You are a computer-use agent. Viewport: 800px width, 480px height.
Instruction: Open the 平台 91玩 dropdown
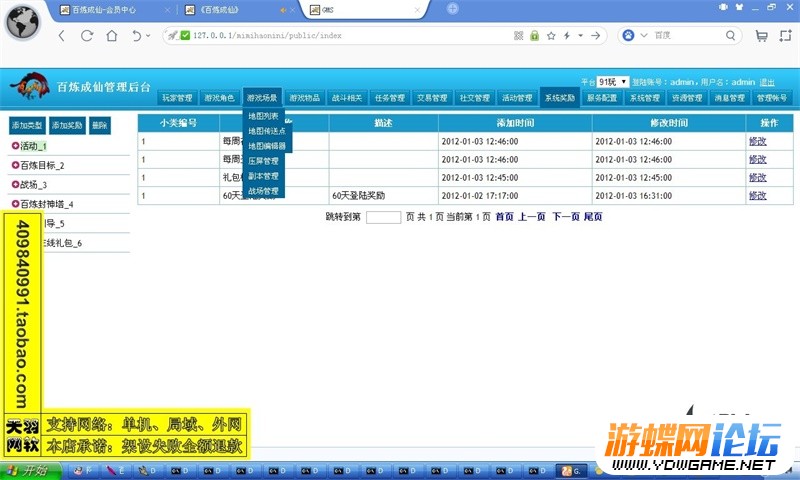pos(613,82)
